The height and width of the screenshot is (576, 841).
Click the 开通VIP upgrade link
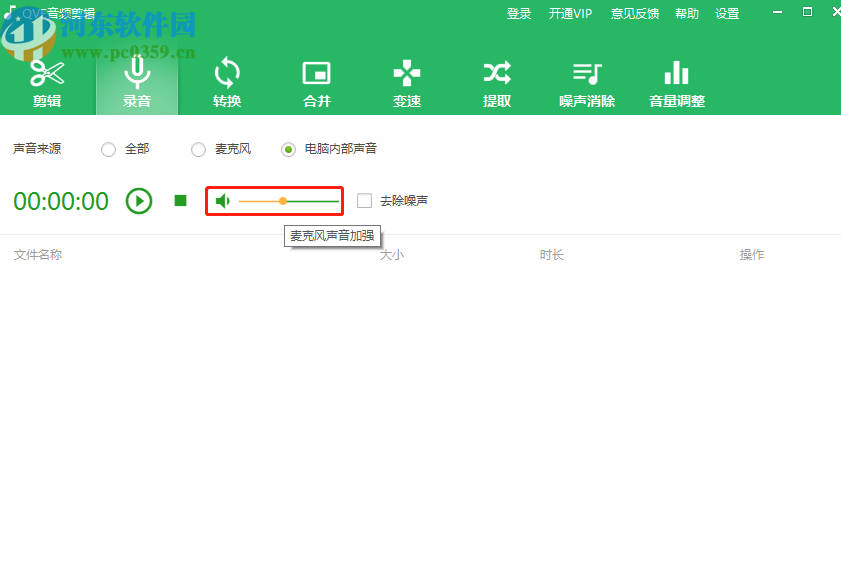[x=570, y=13]
